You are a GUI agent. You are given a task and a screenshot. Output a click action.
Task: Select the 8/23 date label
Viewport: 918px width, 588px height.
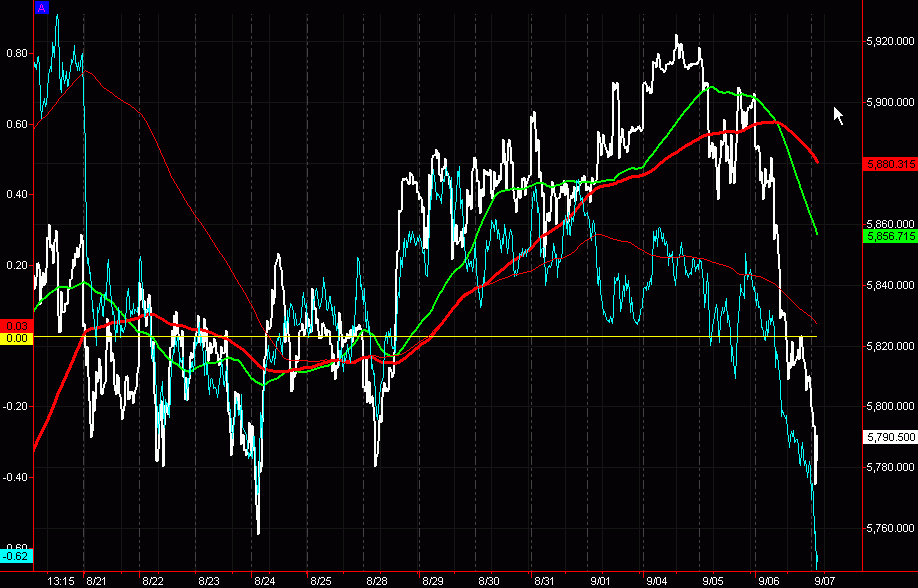click(209, 581)
